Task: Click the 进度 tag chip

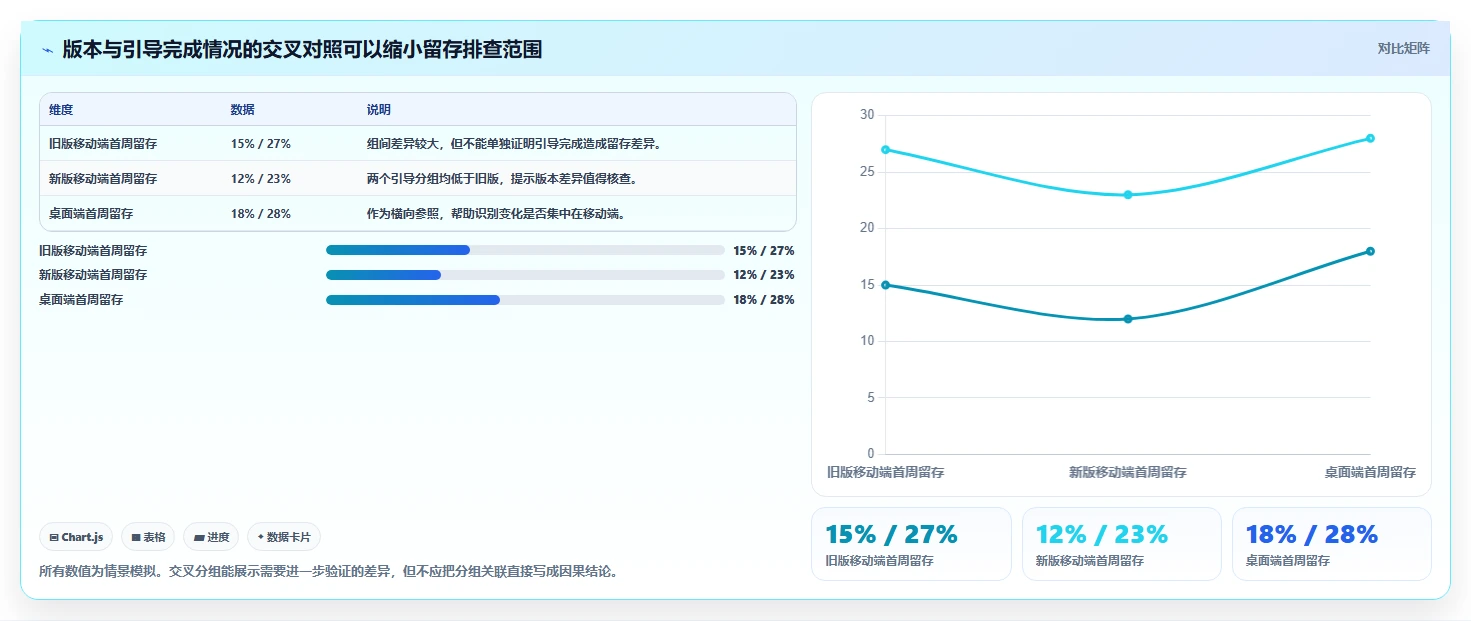Action: 211,537
